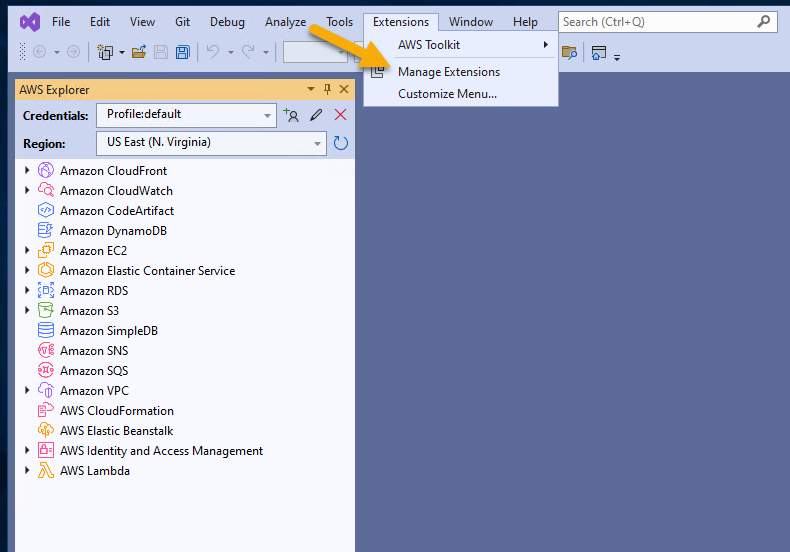The width and height of the screenshot is (790, 552).
Task: Add a new AWS credentials profile
Action: coord(291,115)
